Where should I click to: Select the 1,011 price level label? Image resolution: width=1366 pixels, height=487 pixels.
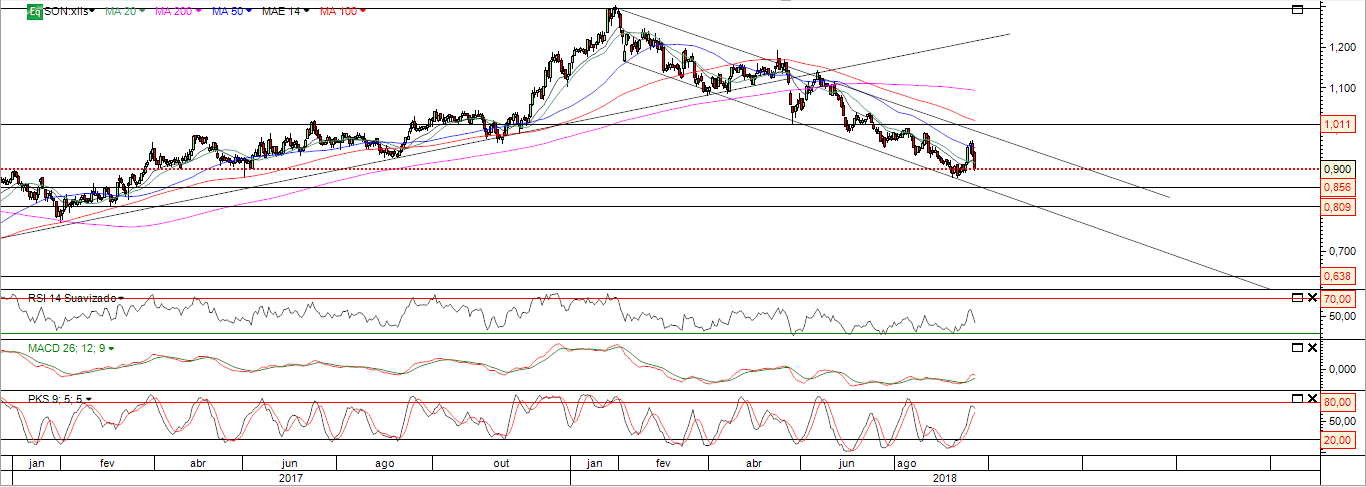(x=1338, y=125)
